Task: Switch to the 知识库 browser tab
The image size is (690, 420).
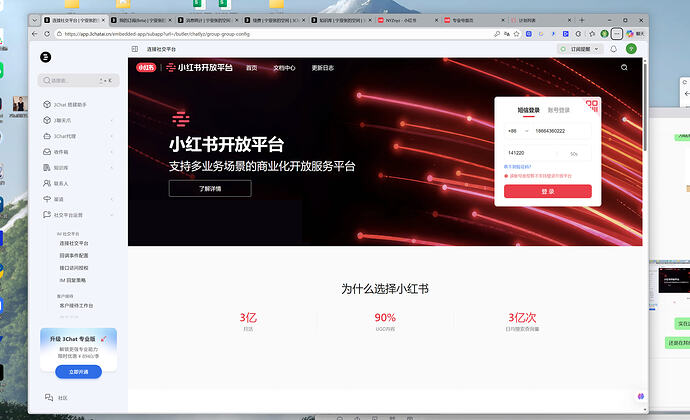Action: (341, 20)
